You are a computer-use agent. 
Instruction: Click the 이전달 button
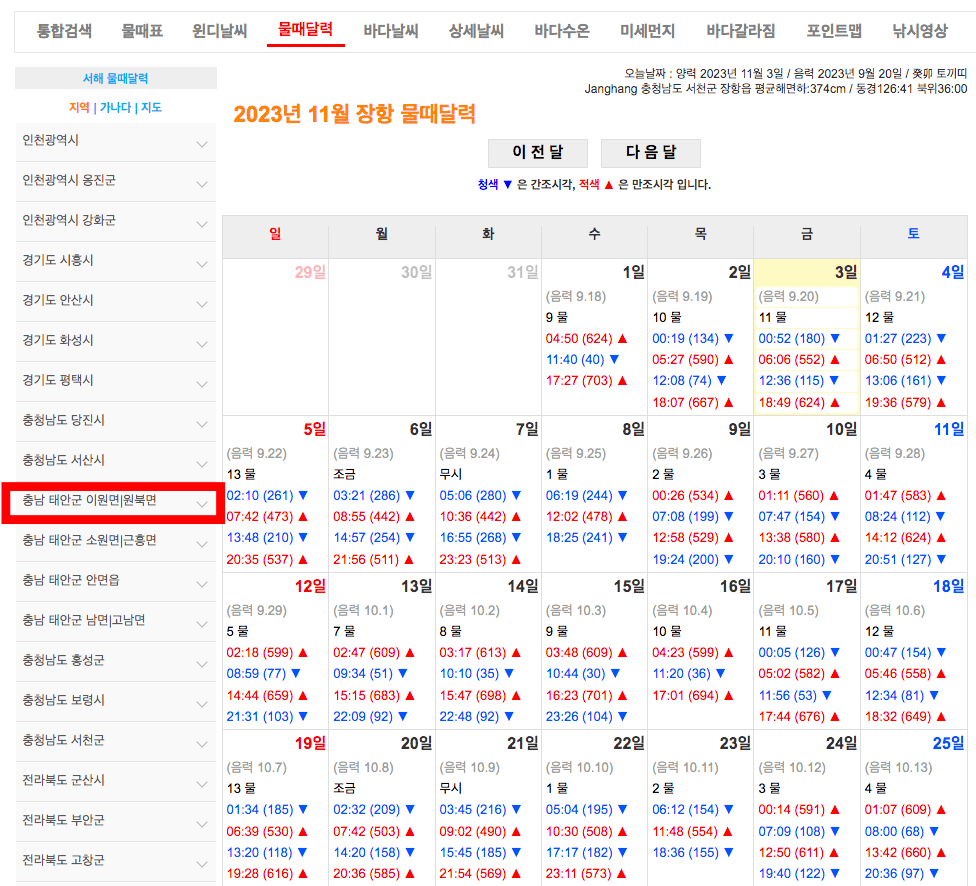click(x=538, y=153)
